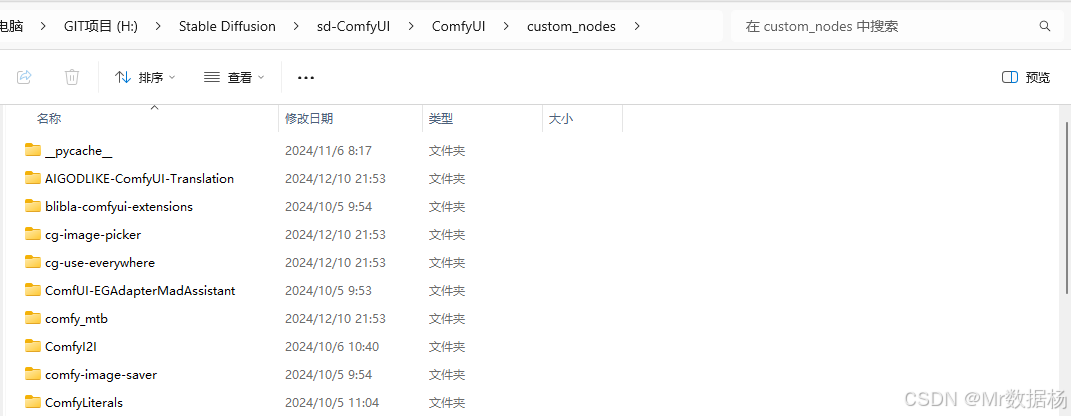
Task: Click date 2024/11/6 8:17
Action: coord(329,151)
